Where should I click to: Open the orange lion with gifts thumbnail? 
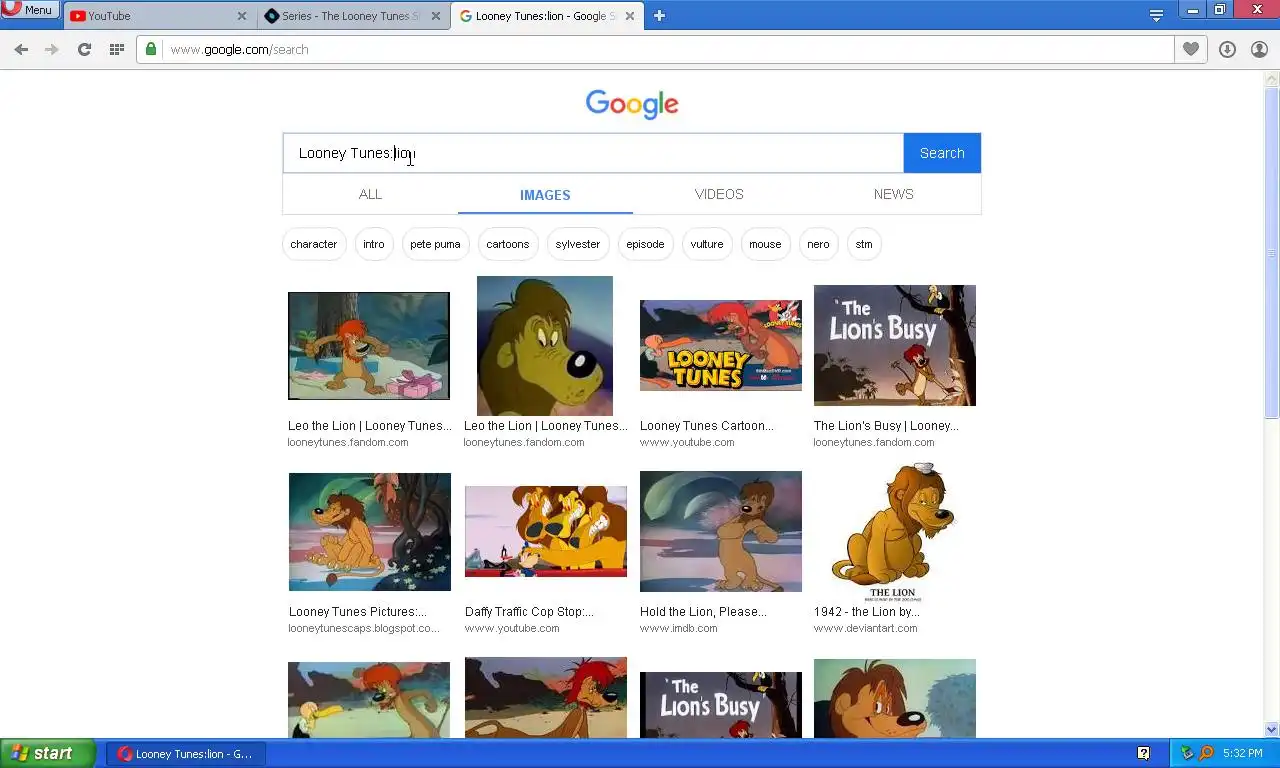(x=369, y=346)
